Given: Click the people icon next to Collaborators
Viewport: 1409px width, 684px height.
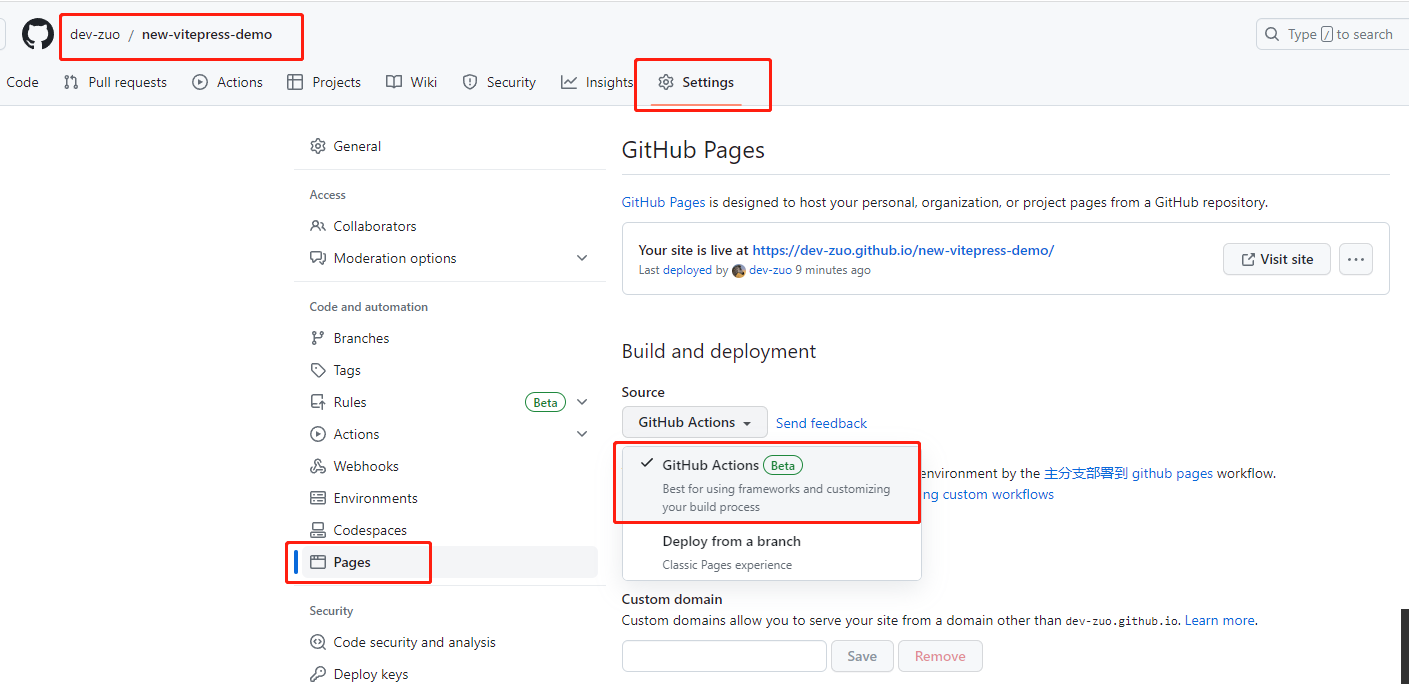Looking at the screenshot, I should [318, 226].
